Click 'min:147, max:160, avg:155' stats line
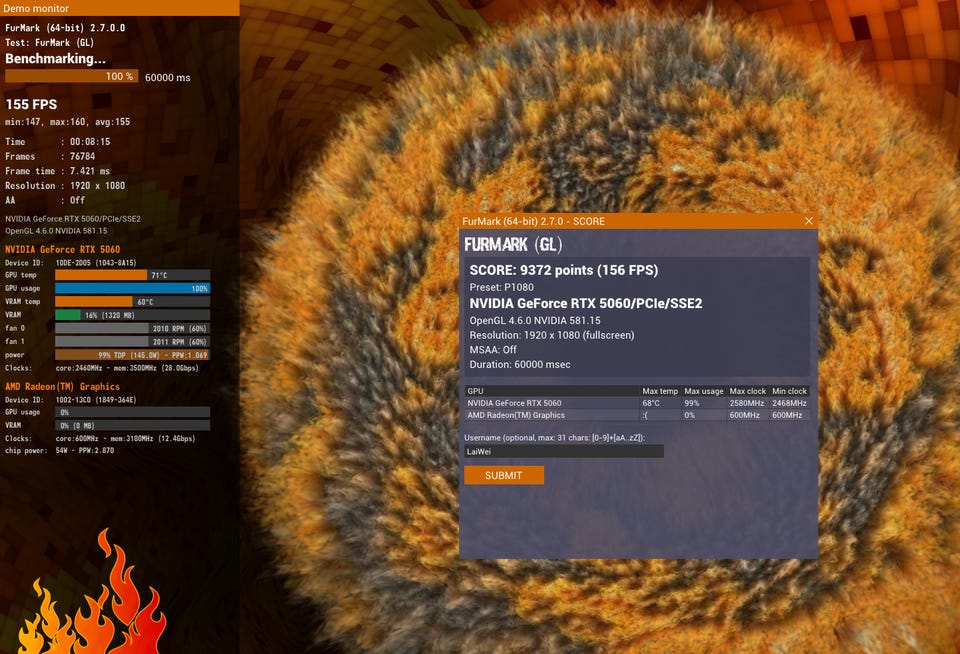Viewport: 960px width, 654px height. click(x=67, y=122)
